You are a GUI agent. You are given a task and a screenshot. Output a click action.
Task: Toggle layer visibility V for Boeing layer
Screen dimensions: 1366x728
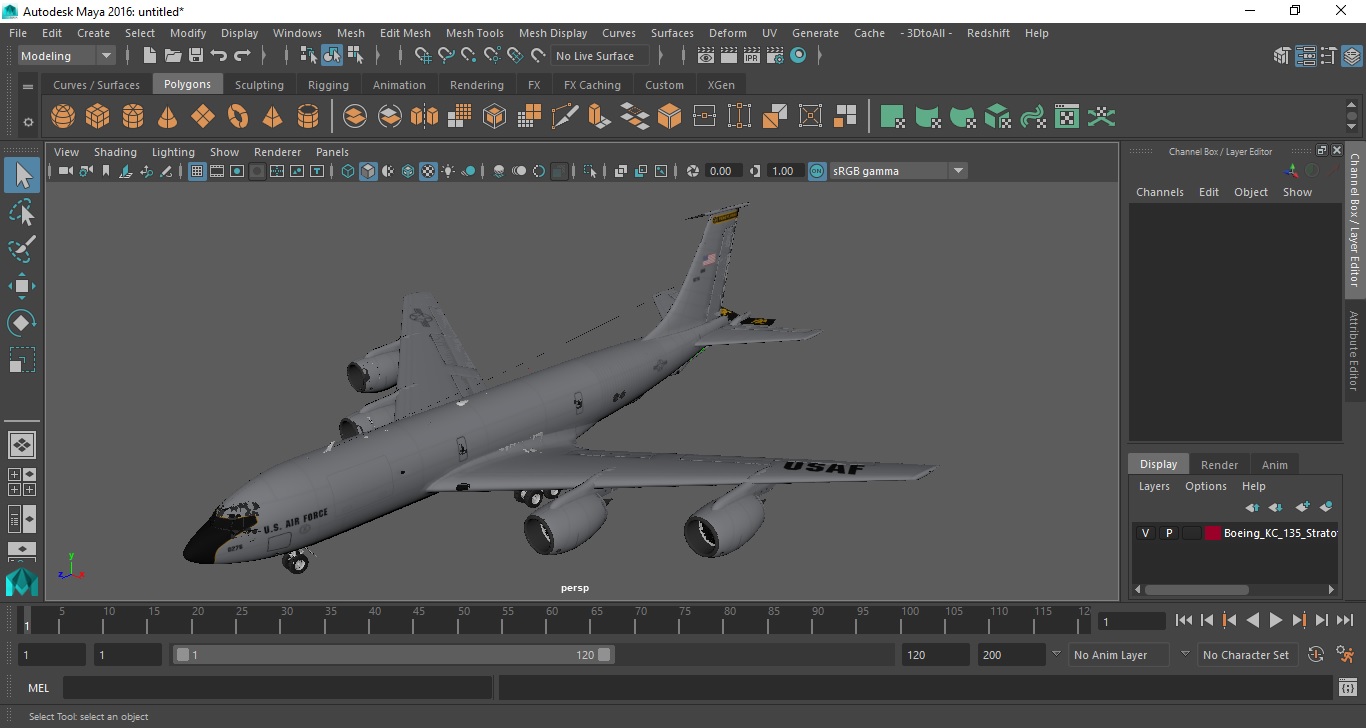click(x=1145, y=533)
